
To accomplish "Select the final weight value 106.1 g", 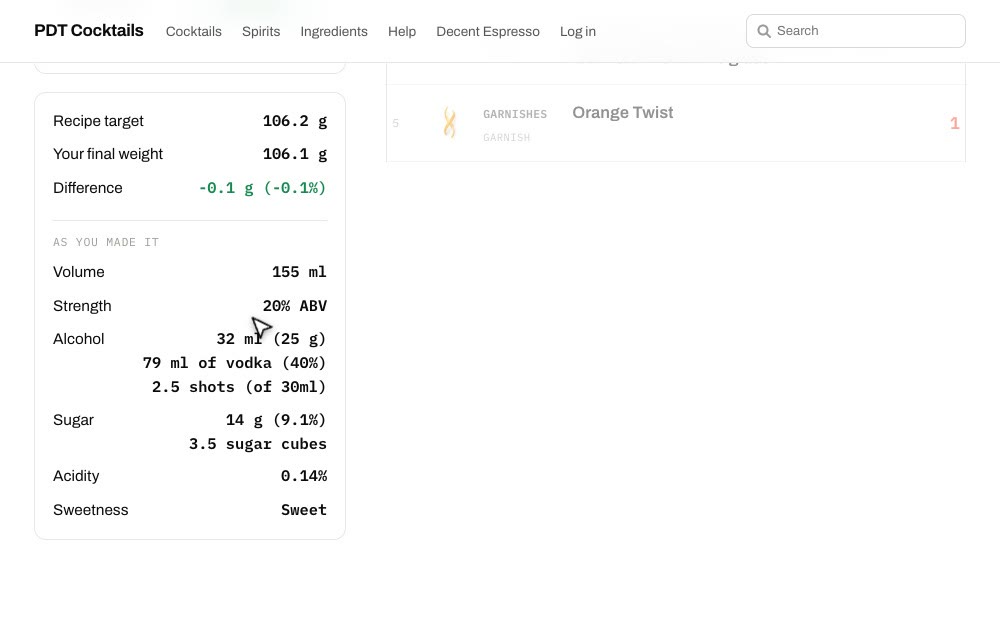I will tap(295, 154).
